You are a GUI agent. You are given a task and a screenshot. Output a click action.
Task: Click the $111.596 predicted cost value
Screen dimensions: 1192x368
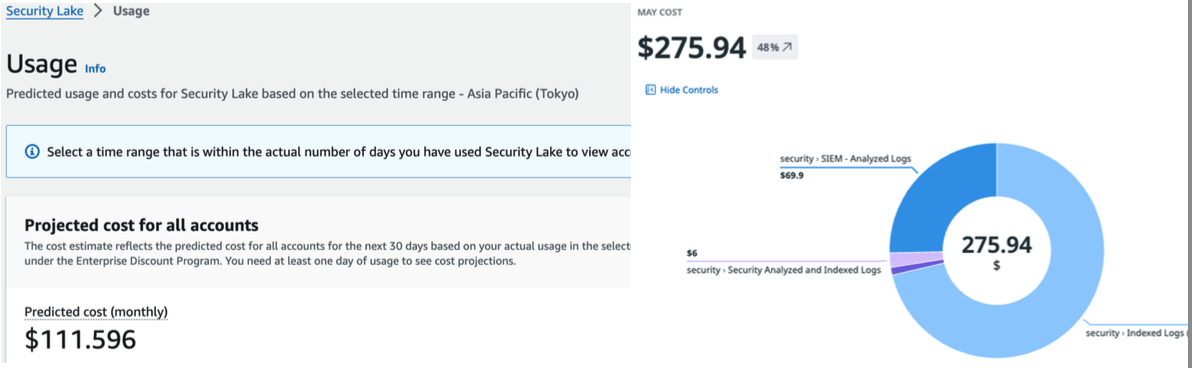pyautogui.click(x=81, y=339)
